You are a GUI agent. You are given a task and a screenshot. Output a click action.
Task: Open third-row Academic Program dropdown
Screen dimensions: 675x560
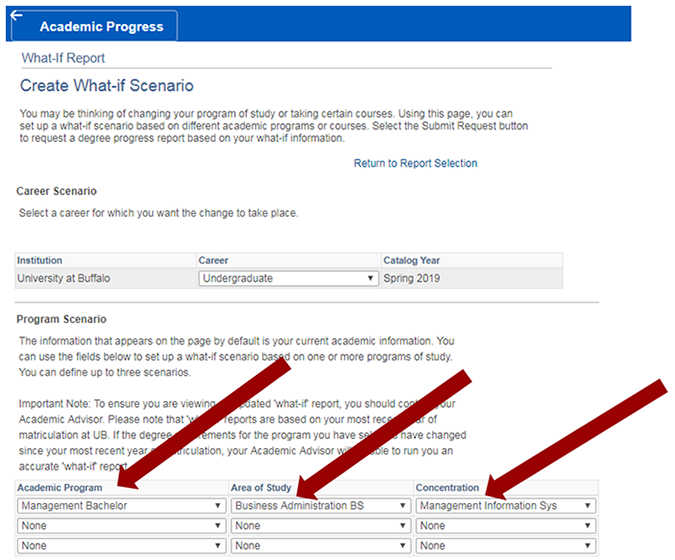[121, 546]
